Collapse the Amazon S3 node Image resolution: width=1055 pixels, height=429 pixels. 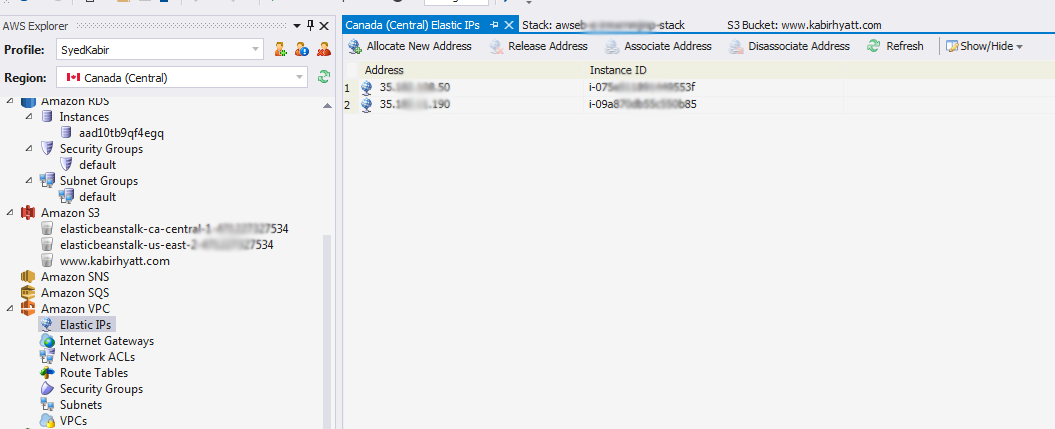9,212
